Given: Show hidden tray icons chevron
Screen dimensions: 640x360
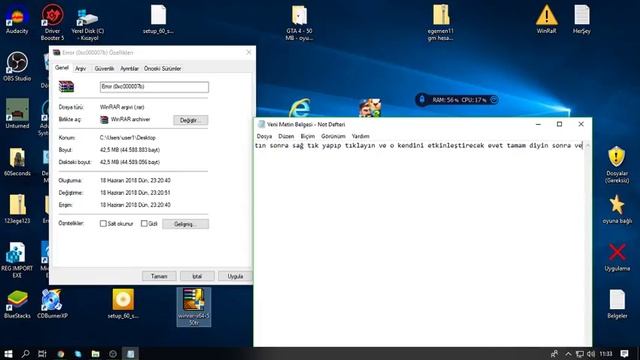Looking at the screenshot, I should (568, 353).
